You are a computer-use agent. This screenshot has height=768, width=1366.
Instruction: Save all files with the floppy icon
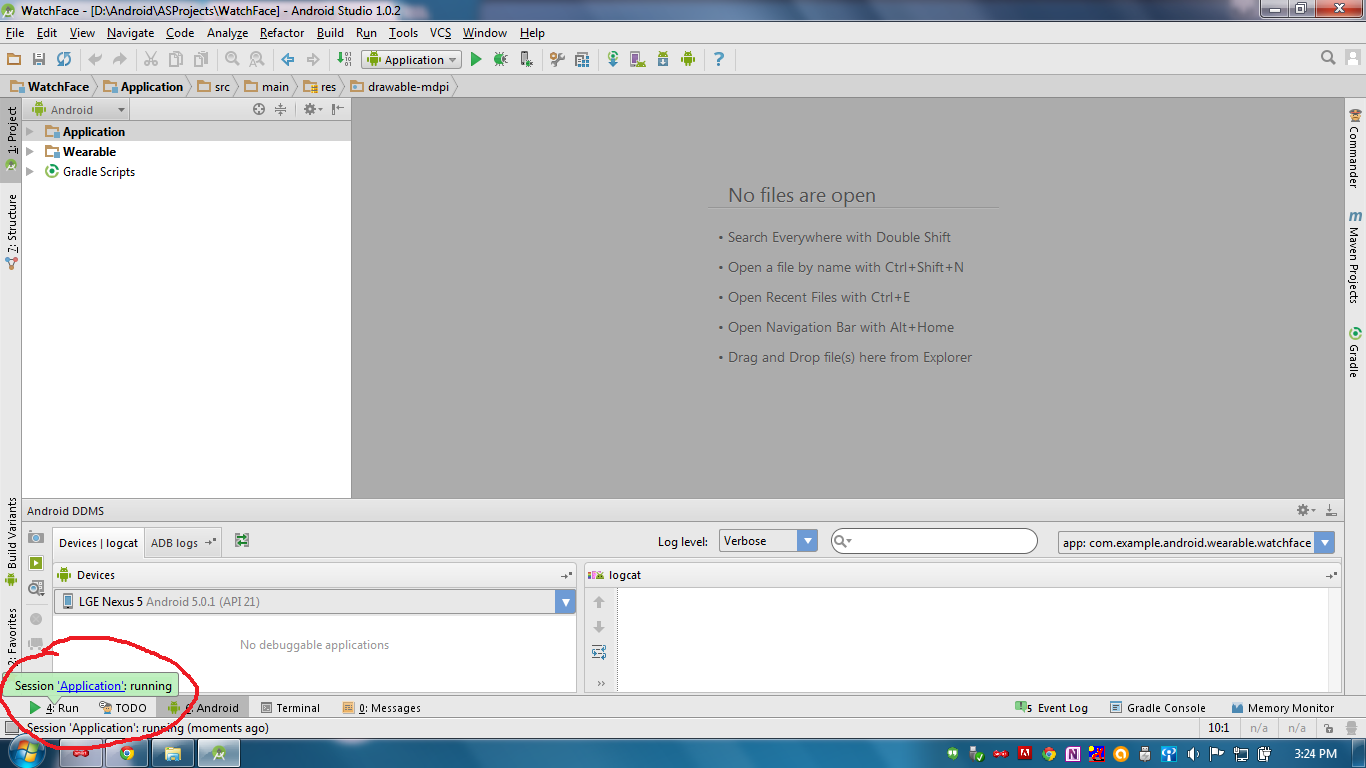click(39, 60)
